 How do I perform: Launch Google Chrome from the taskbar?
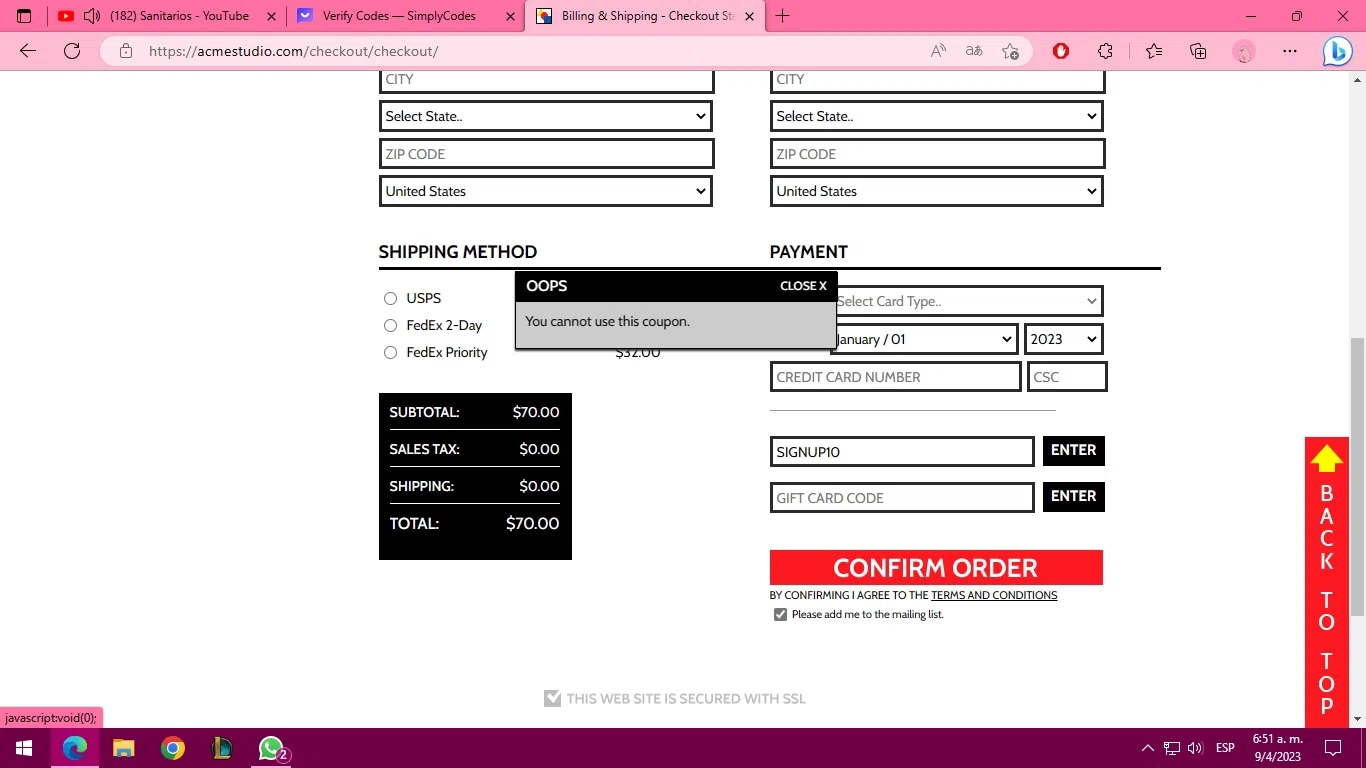pyautogui.click(x=173, y=748)
